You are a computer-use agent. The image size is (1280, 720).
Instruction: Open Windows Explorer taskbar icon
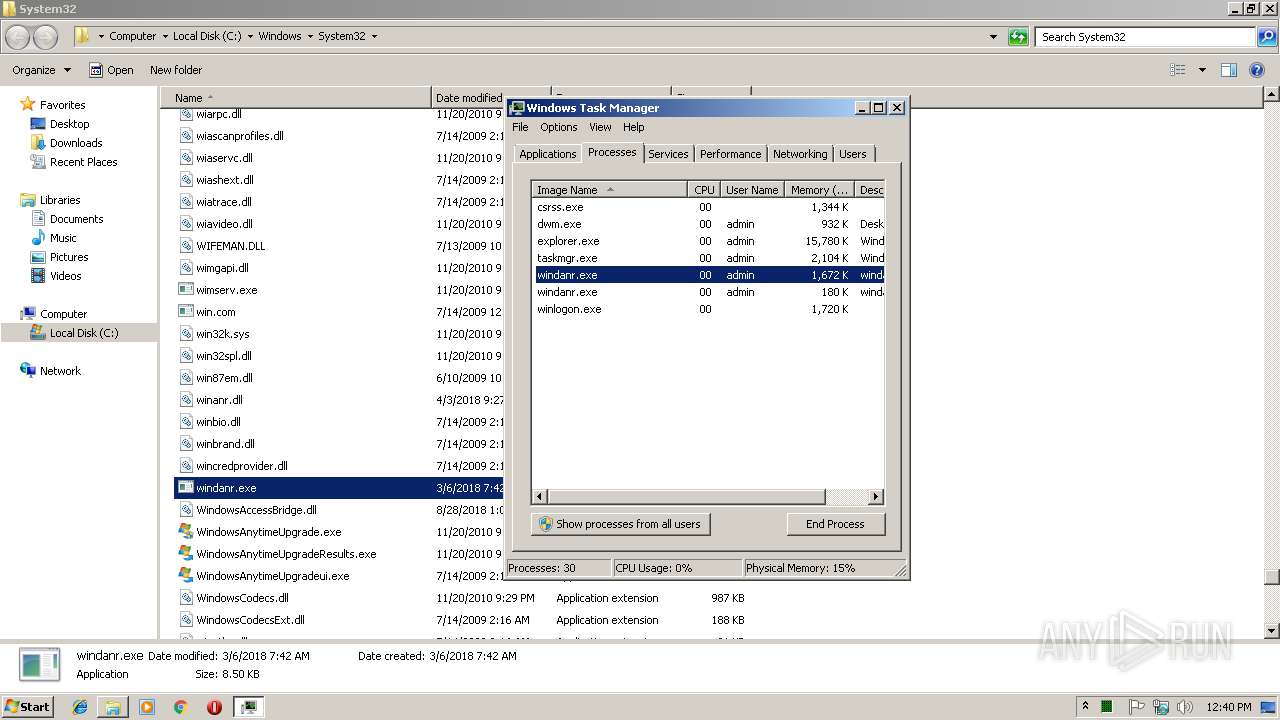(x=113, y=707)
